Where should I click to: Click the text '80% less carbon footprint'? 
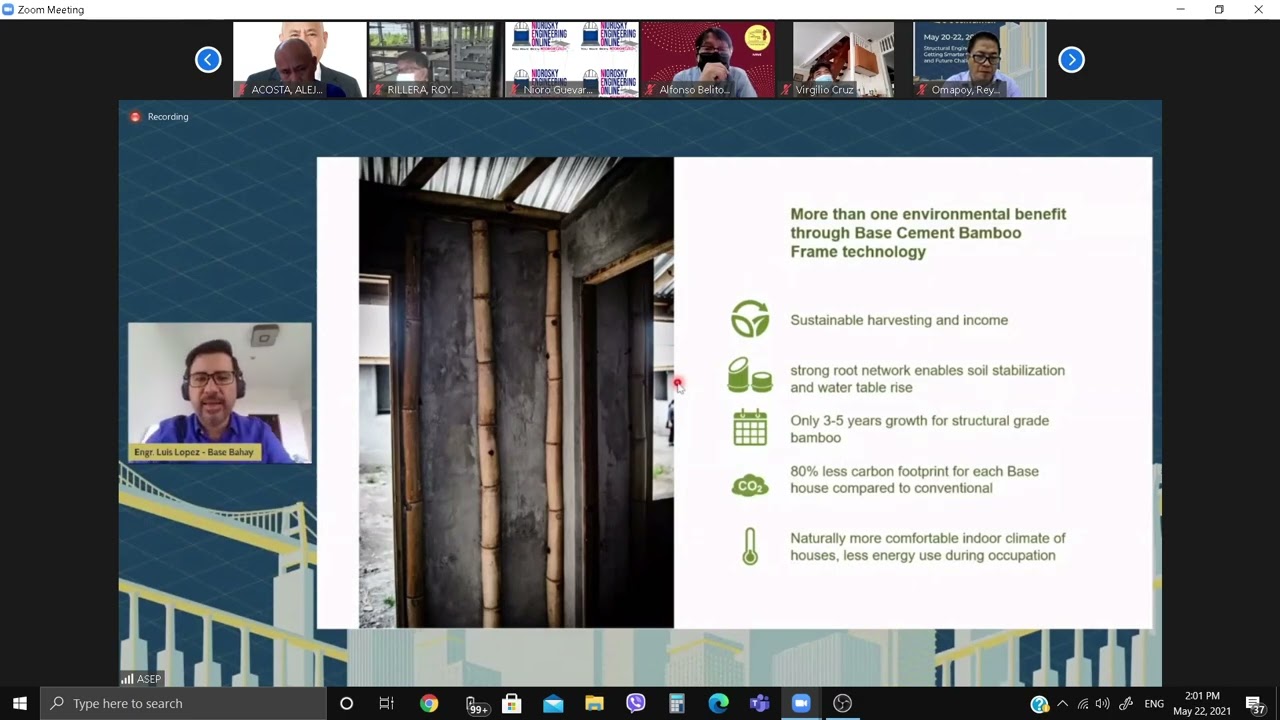pos(870,471)
